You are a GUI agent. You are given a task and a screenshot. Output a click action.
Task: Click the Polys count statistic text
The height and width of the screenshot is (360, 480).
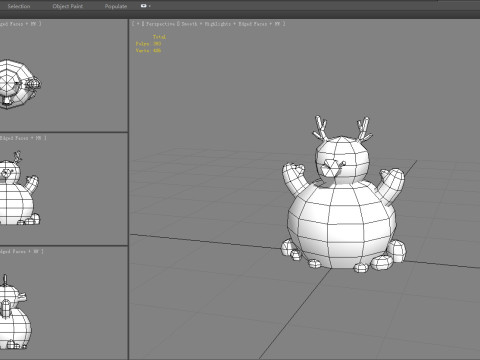(148, 44)
